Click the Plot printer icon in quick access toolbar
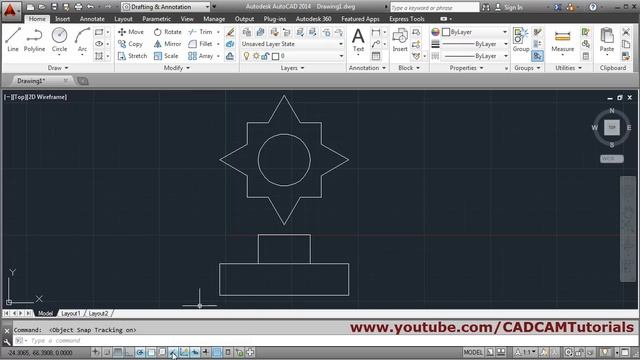Screen dimensions: 640x360 tap(78, 7)
